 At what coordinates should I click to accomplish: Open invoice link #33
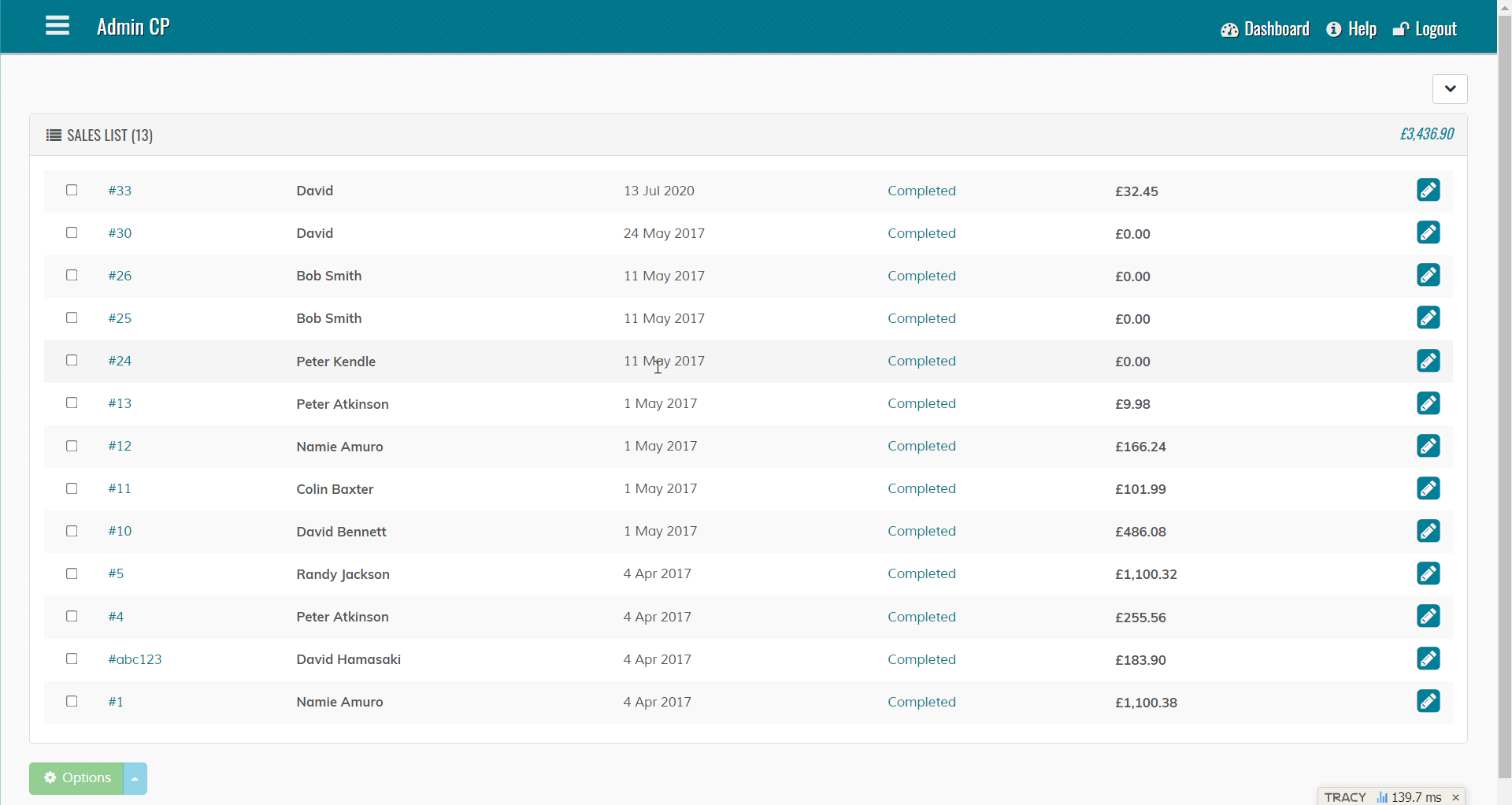click(120, 191)
